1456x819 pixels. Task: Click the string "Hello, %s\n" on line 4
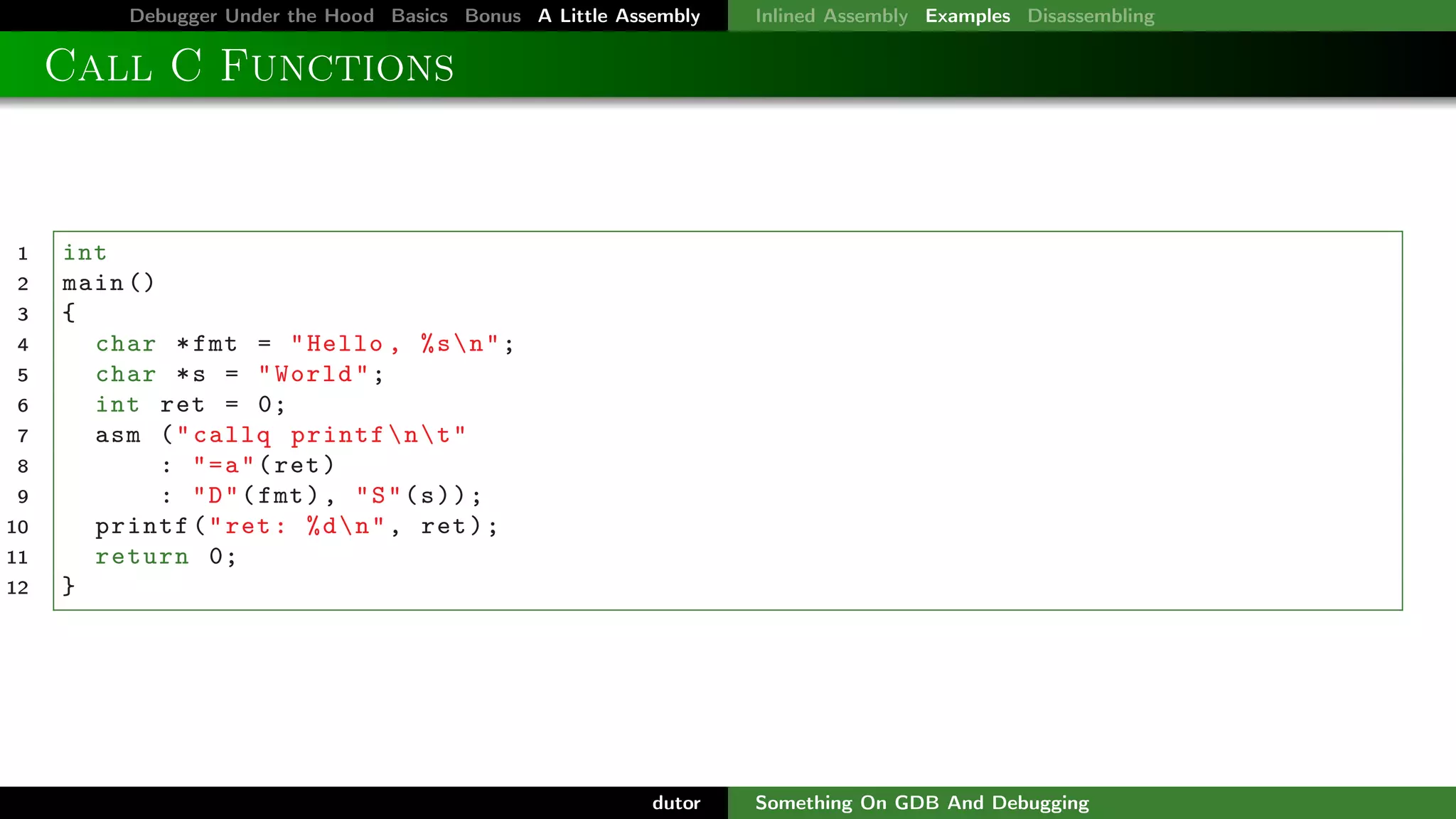(x=395, y=343)
